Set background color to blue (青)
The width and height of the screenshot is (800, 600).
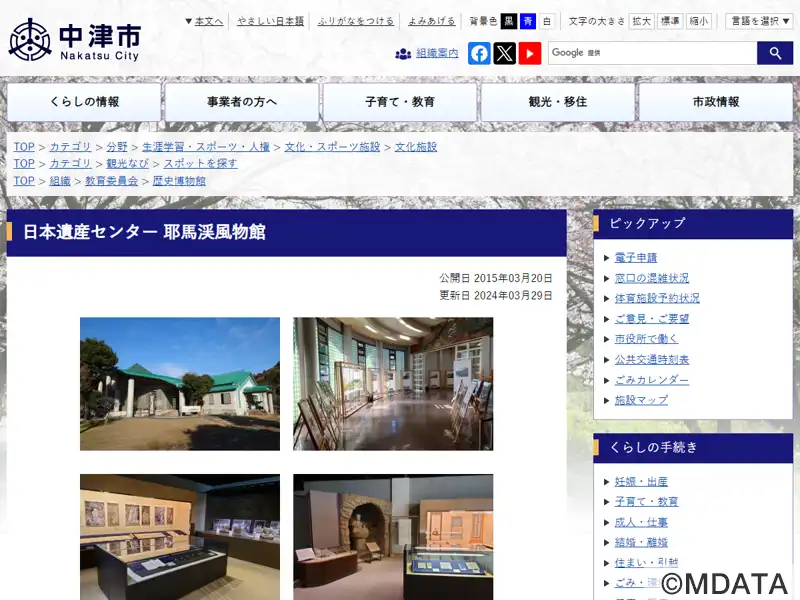tap(528, 21)
